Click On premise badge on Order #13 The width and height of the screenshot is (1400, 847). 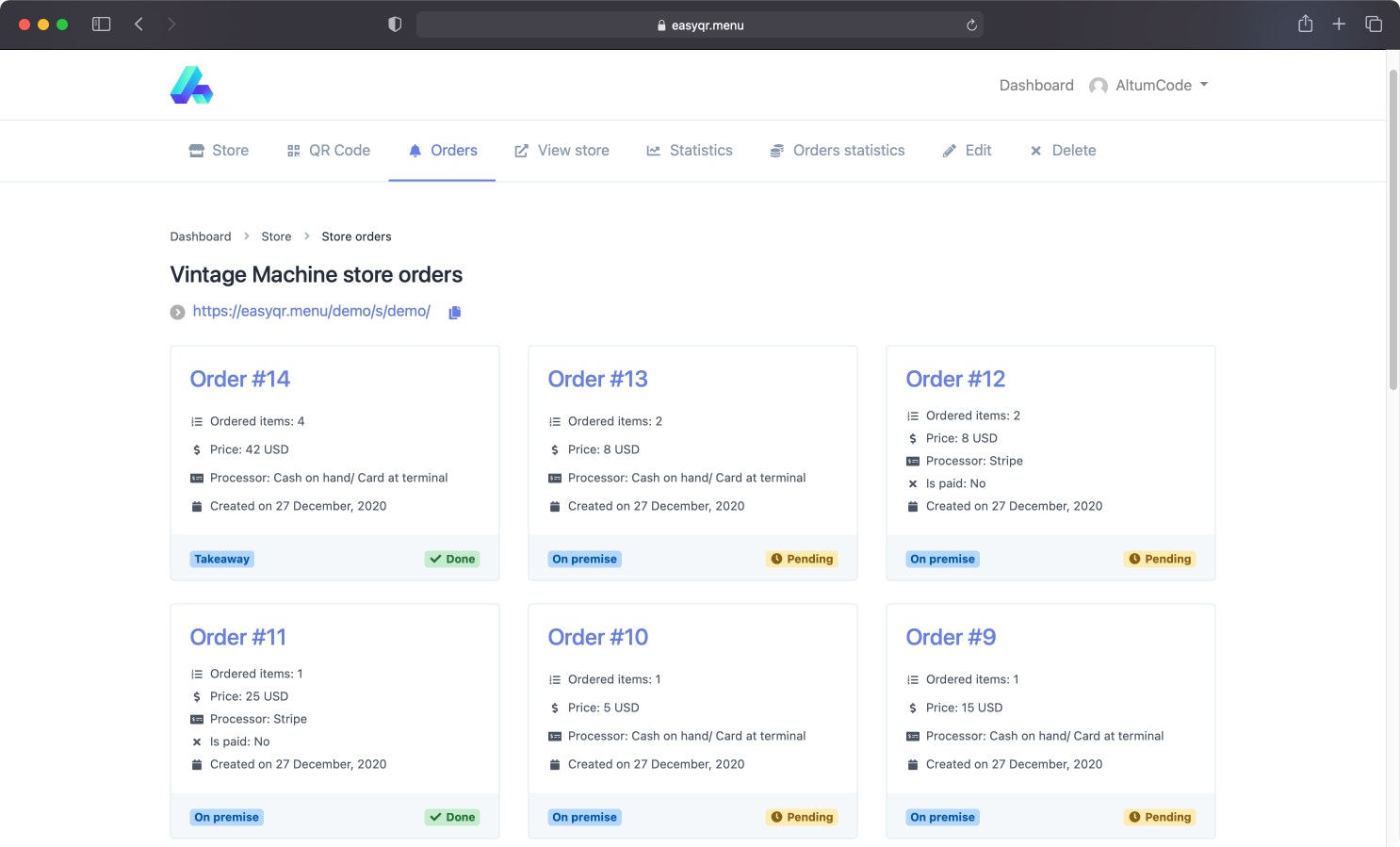[585, 559]
